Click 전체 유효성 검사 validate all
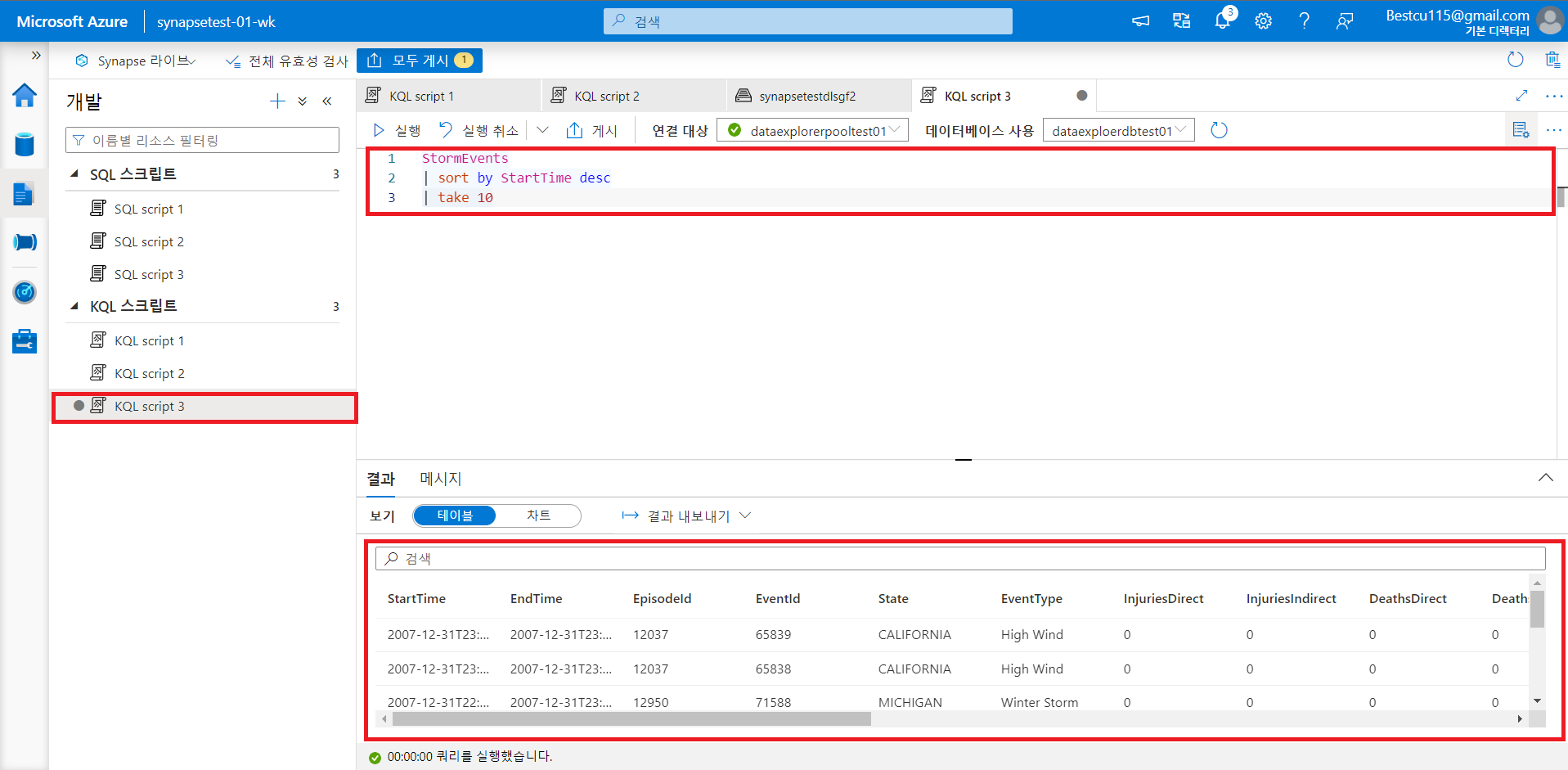 tap(287, 61)
